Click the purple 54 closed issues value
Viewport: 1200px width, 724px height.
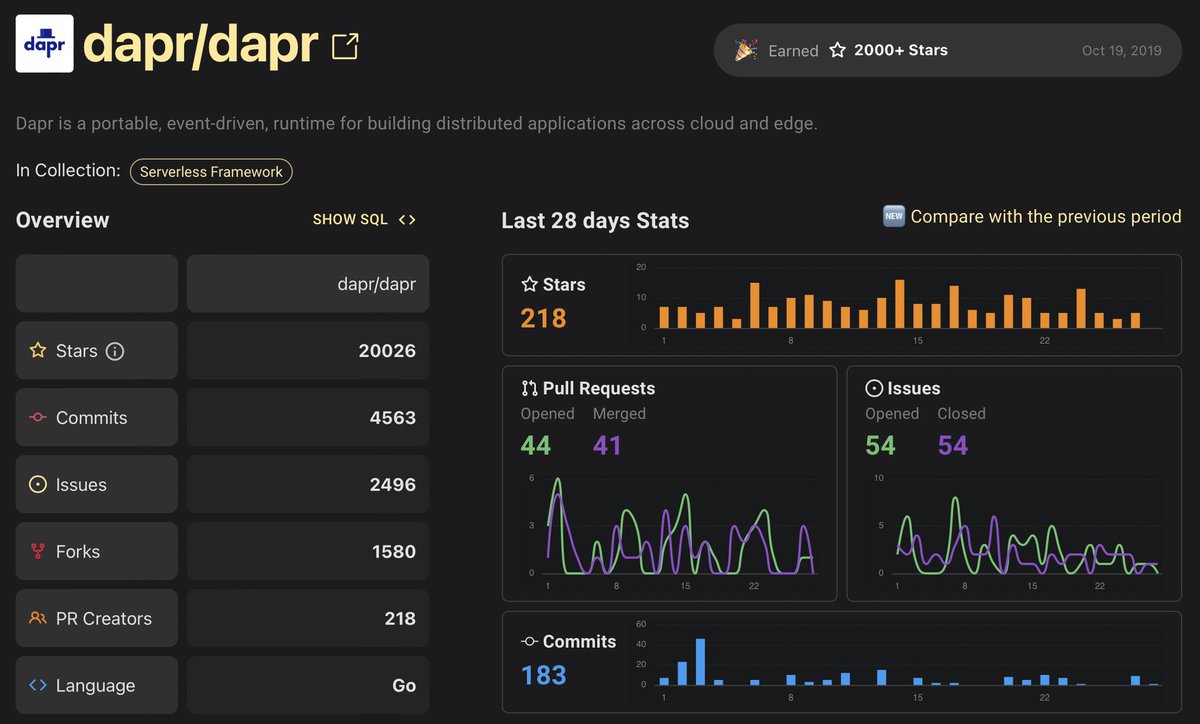tap(953, 445)
